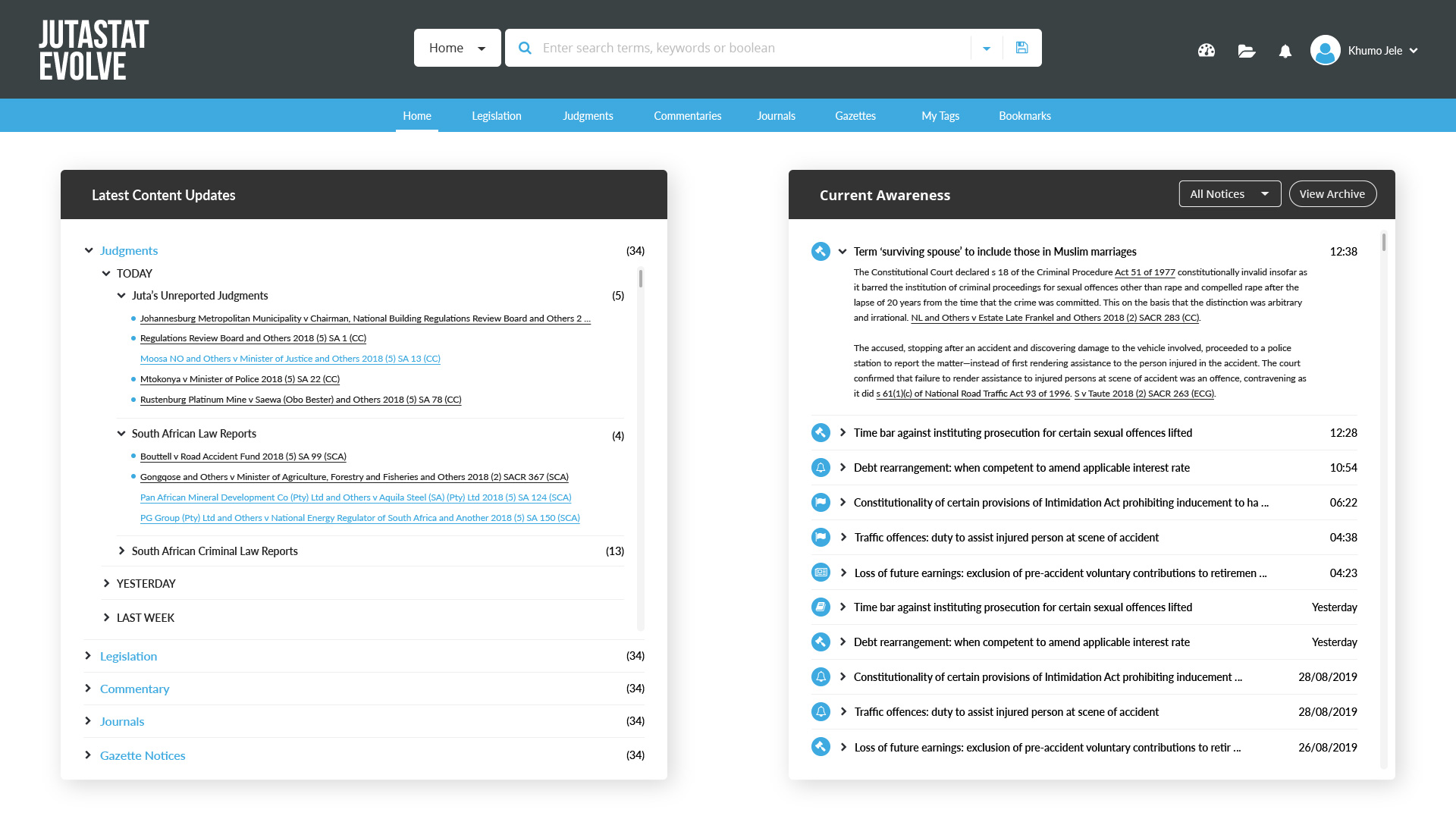Expand the South African Criminal Law Reports group
The width and height of the screenshot is (1456, 819).
click(x=121, y=551)
